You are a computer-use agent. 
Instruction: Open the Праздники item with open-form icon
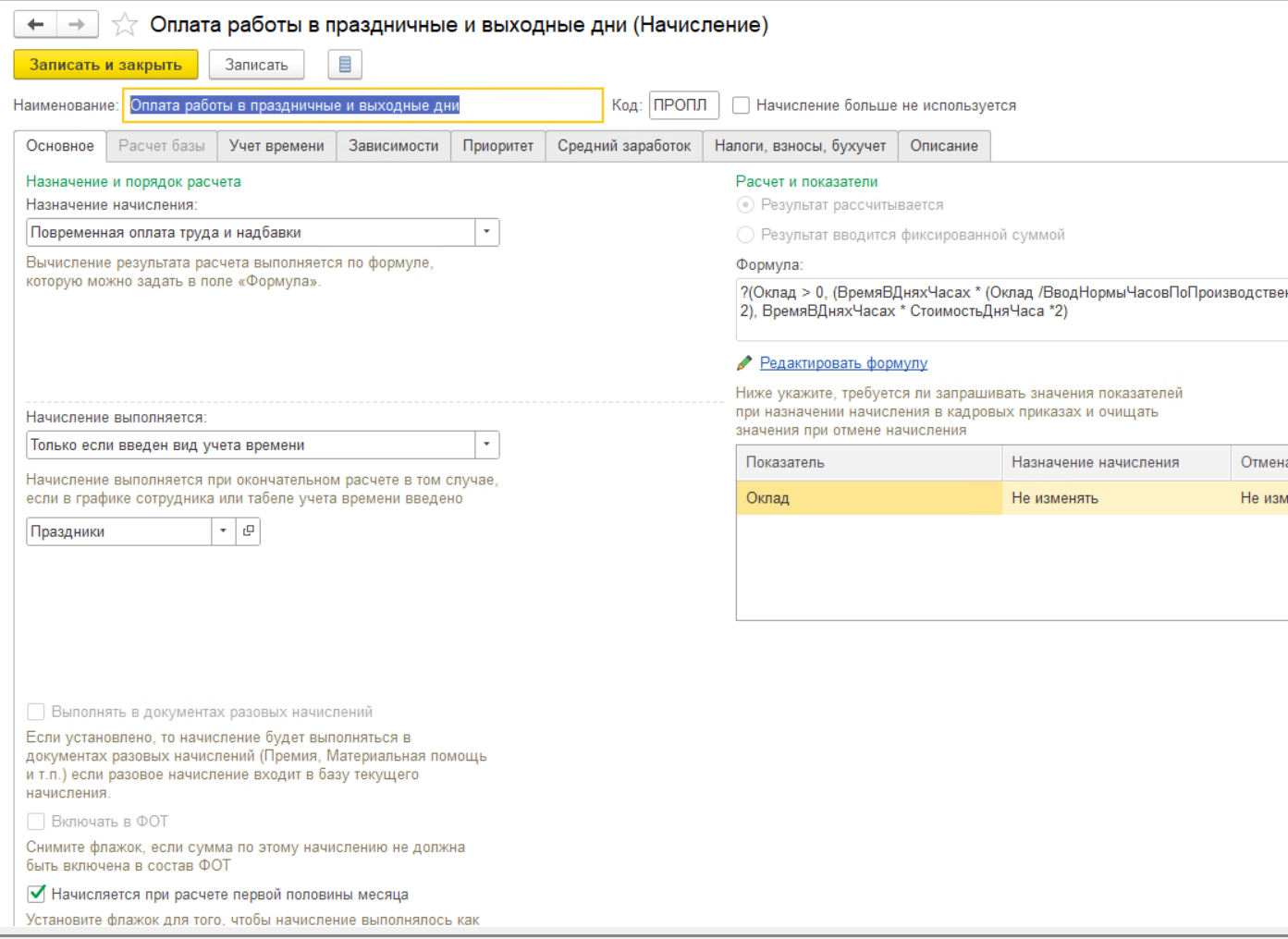point(249,531)
